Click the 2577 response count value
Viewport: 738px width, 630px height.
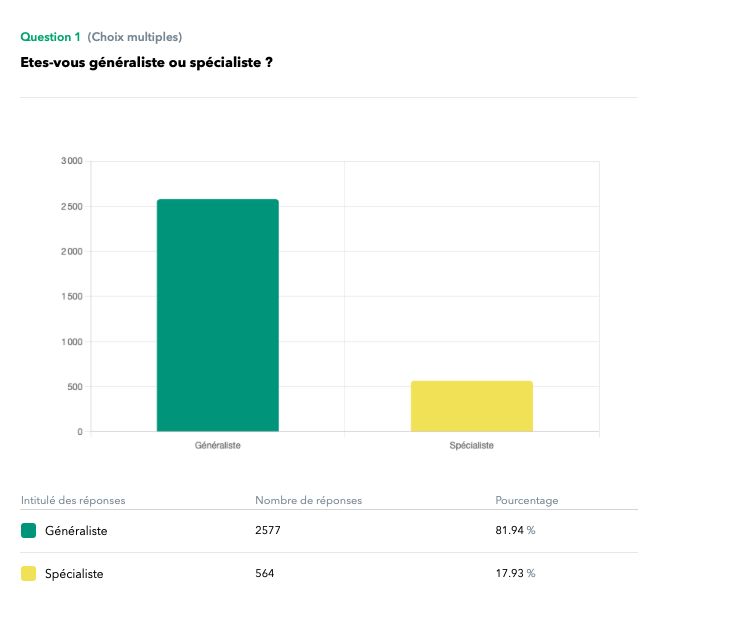[268, 531]
